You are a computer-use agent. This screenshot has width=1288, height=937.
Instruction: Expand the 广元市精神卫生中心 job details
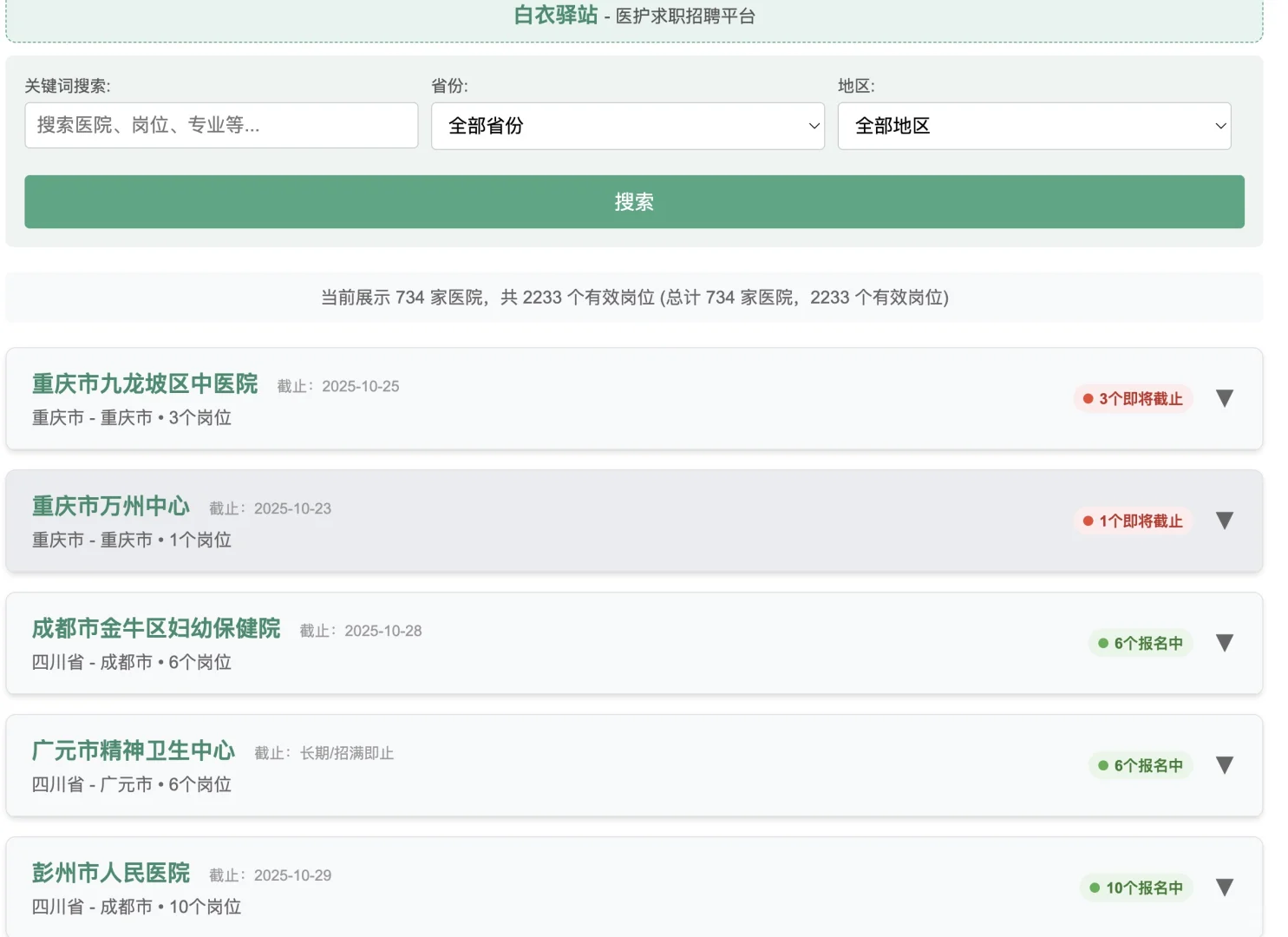pyautogui.click(x=1224, y=765)
